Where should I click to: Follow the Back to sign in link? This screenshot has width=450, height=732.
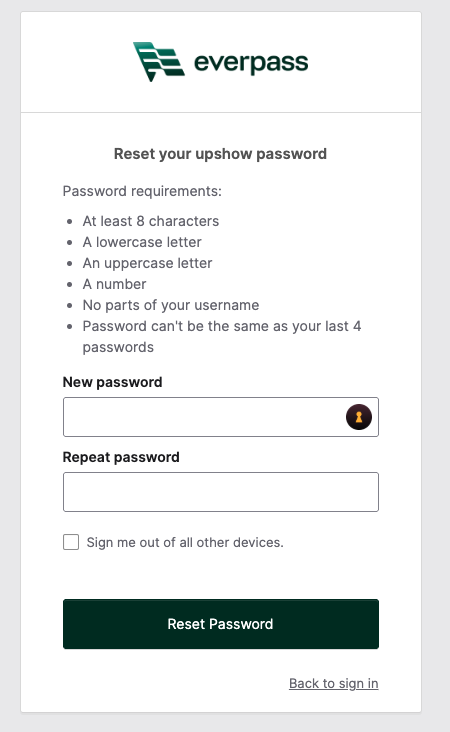(334, 683)
